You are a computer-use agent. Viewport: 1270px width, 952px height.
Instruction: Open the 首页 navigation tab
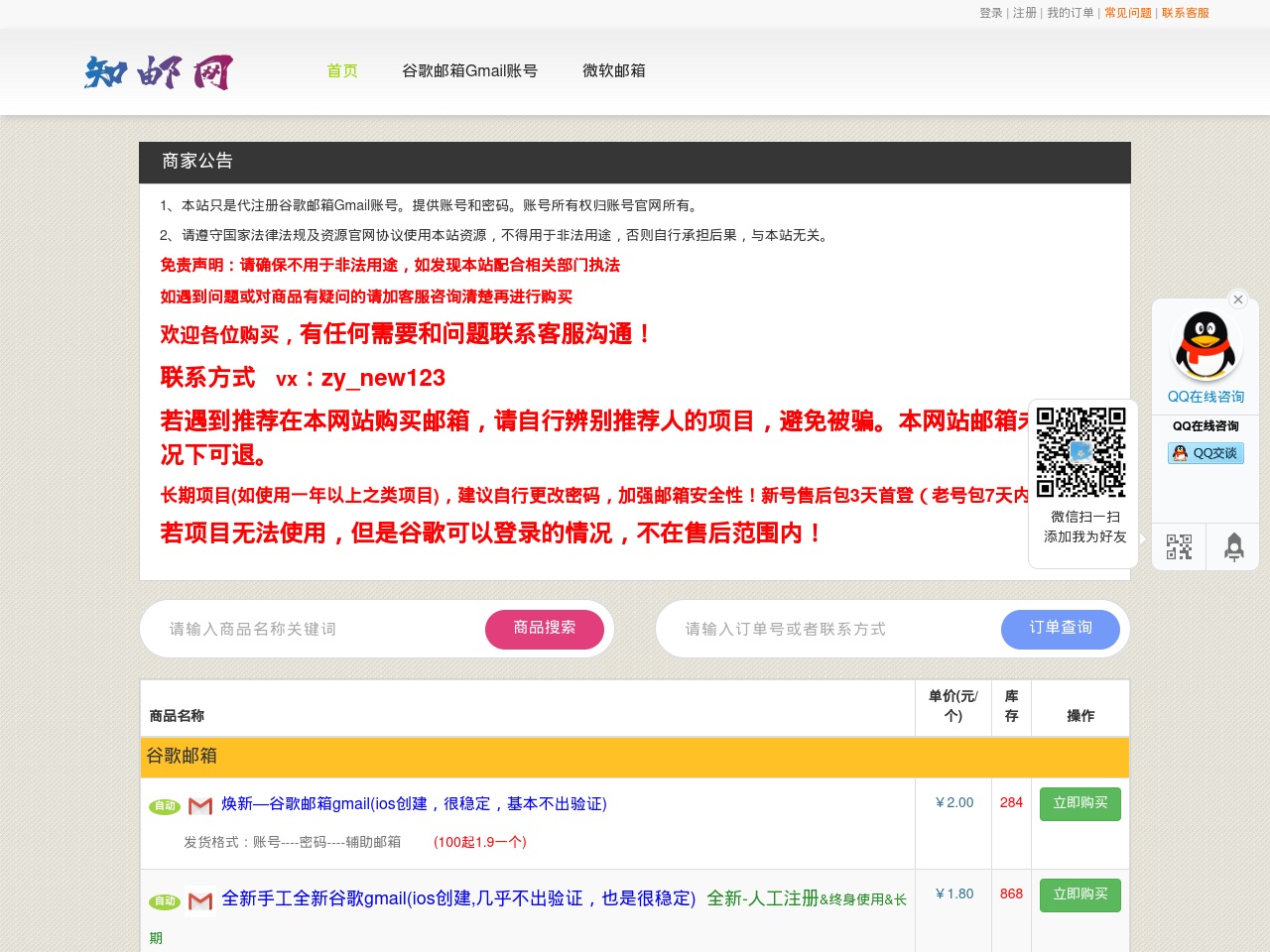[x=342, y=70]
